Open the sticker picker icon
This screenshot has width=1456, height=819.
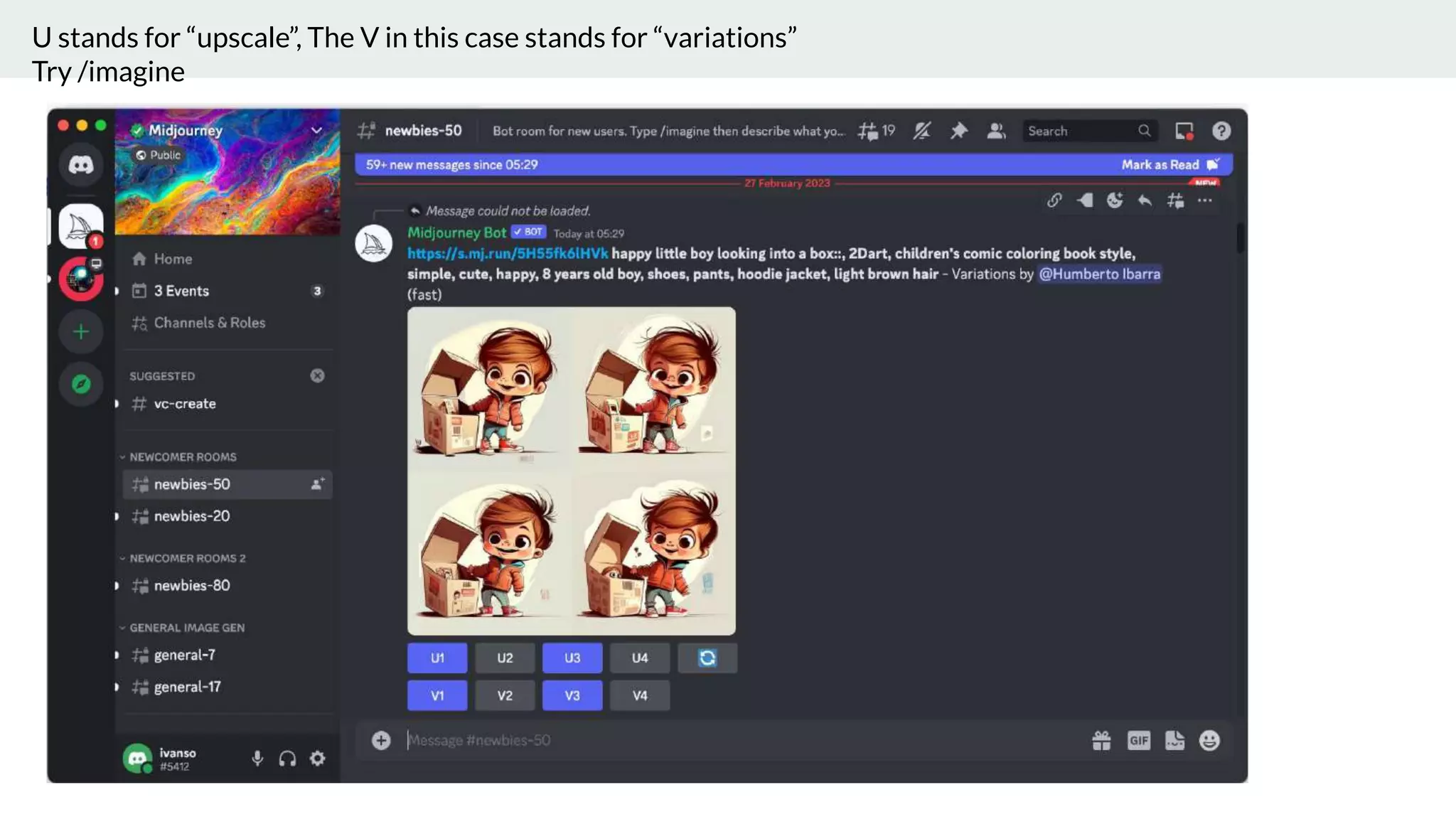click(x=1174, y=741)
